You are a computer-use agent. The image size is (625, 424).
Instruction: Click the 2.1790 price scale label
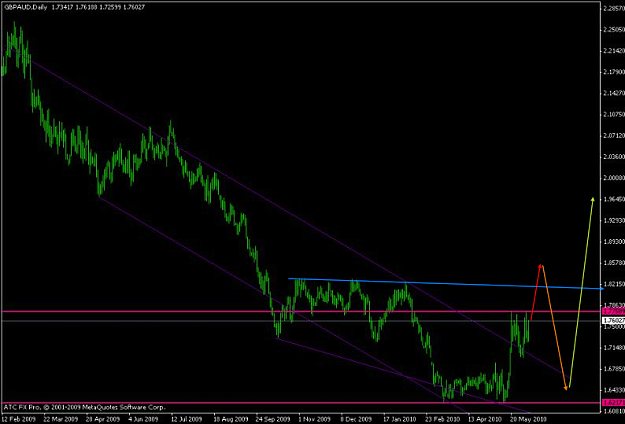click(614, 72)
